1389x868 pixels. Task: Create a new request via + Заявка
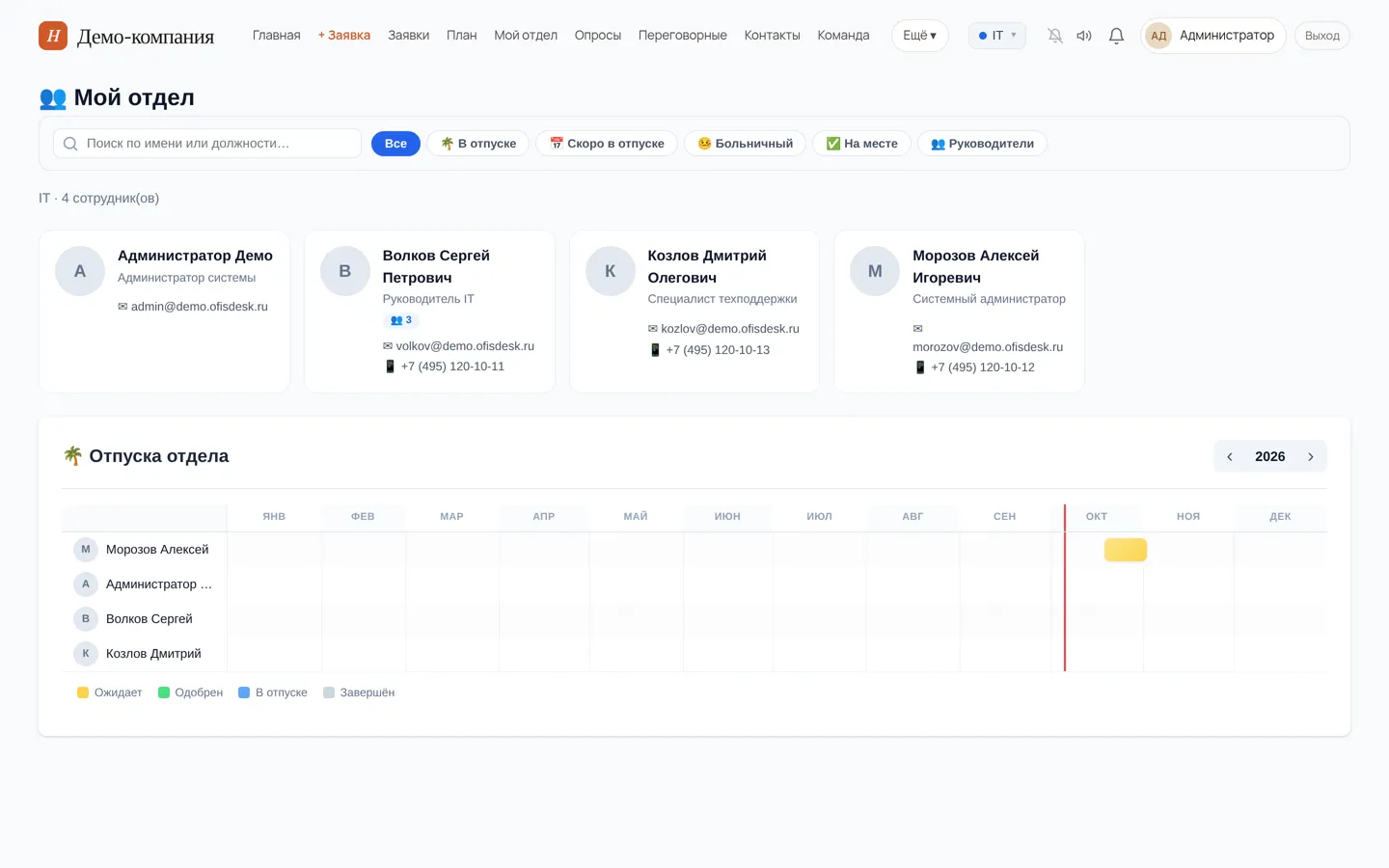[344, 36]
